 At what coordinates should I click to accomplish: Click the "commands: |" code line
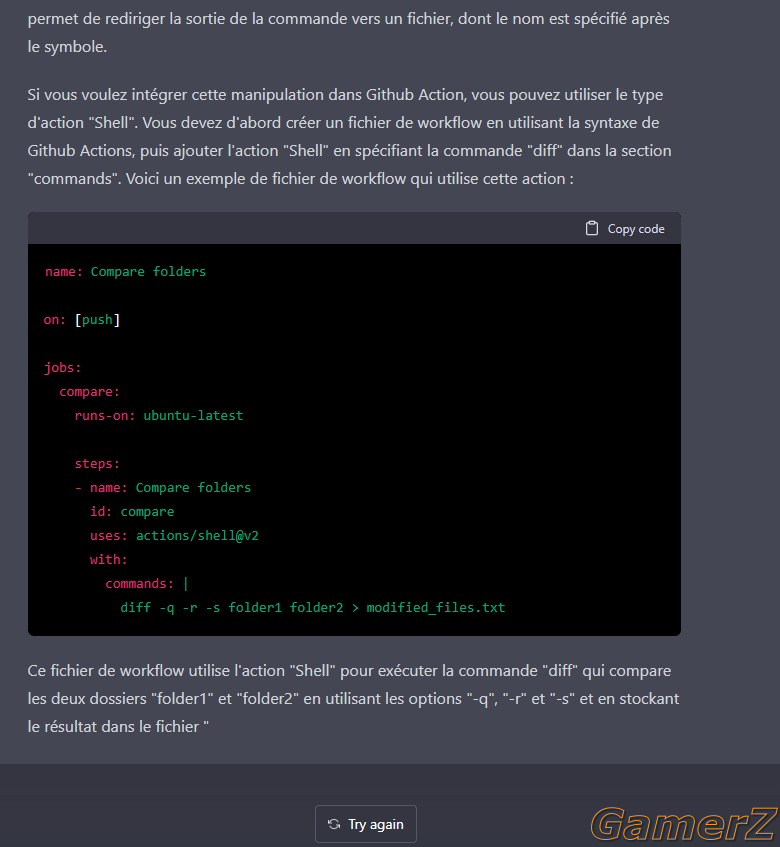coord(146,583)
